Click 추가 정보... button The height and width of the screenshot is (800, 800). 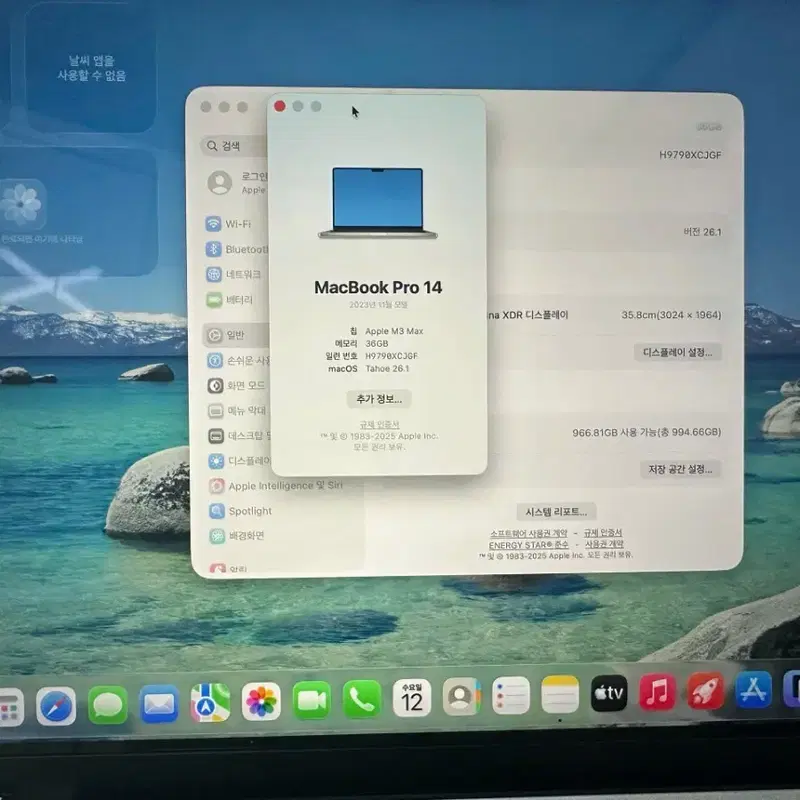tap(379, 399)
